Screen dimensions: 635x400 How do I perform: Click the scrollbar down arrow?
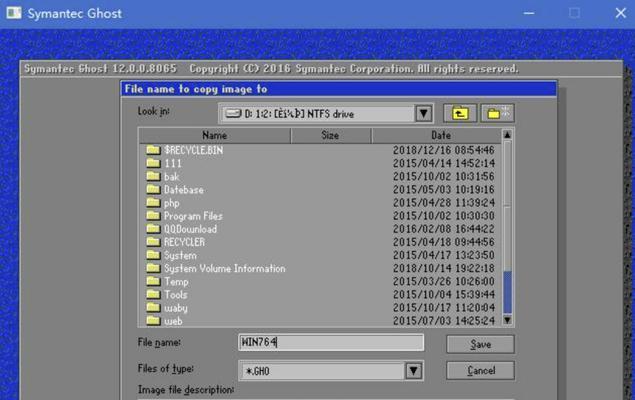pos(507,320)
